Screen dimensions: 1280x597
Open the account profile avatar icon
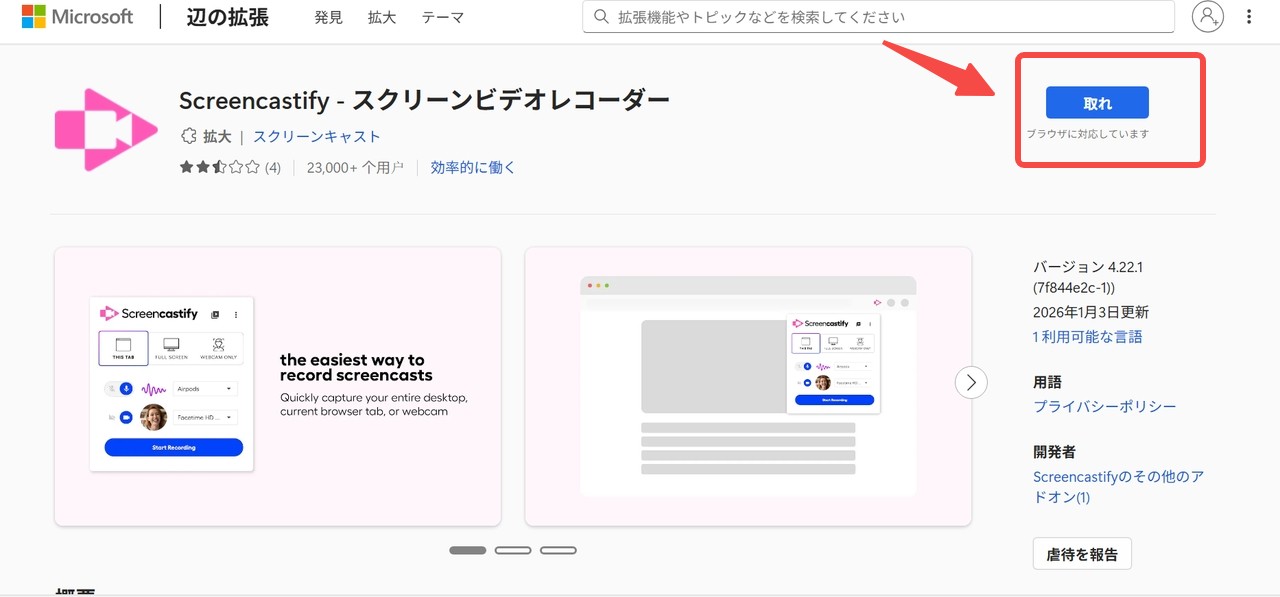1207,17
